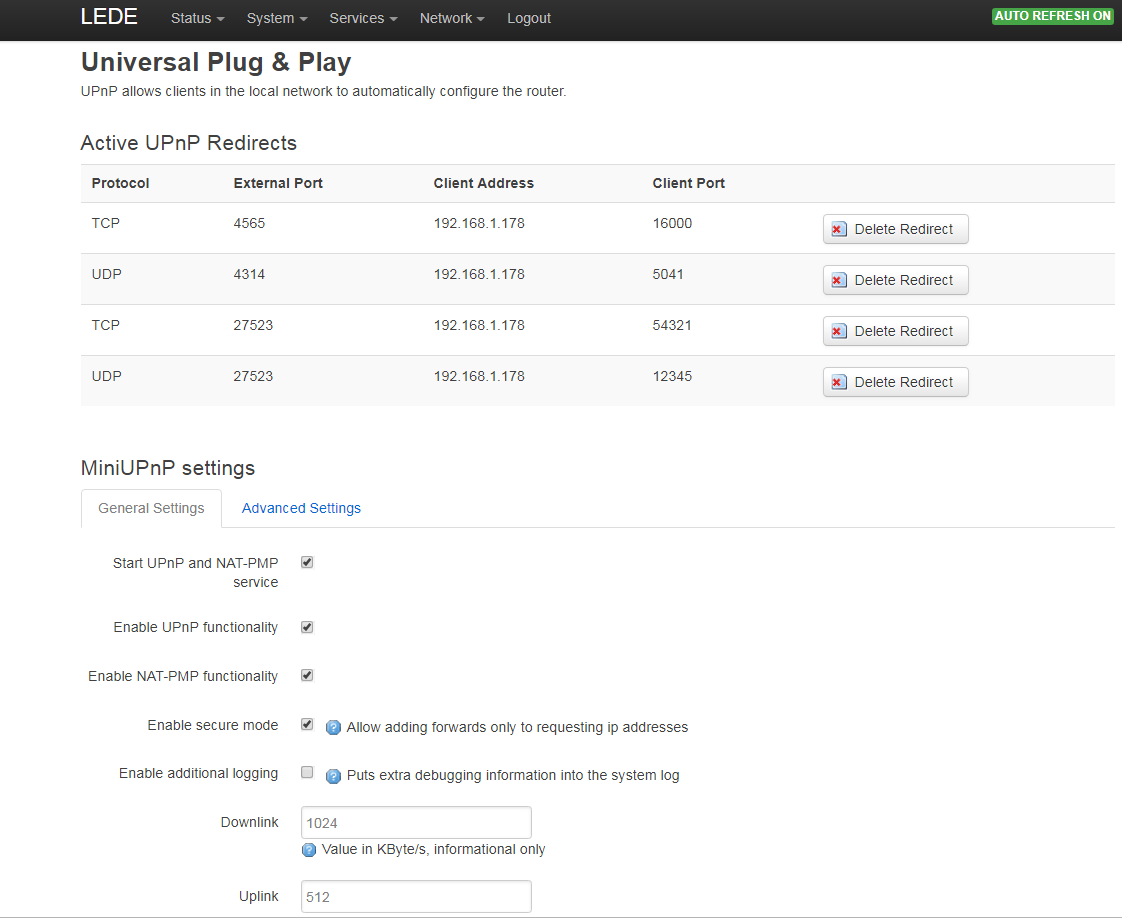Click the red X icon on UDP 27523 row

[x=838, y=381]
